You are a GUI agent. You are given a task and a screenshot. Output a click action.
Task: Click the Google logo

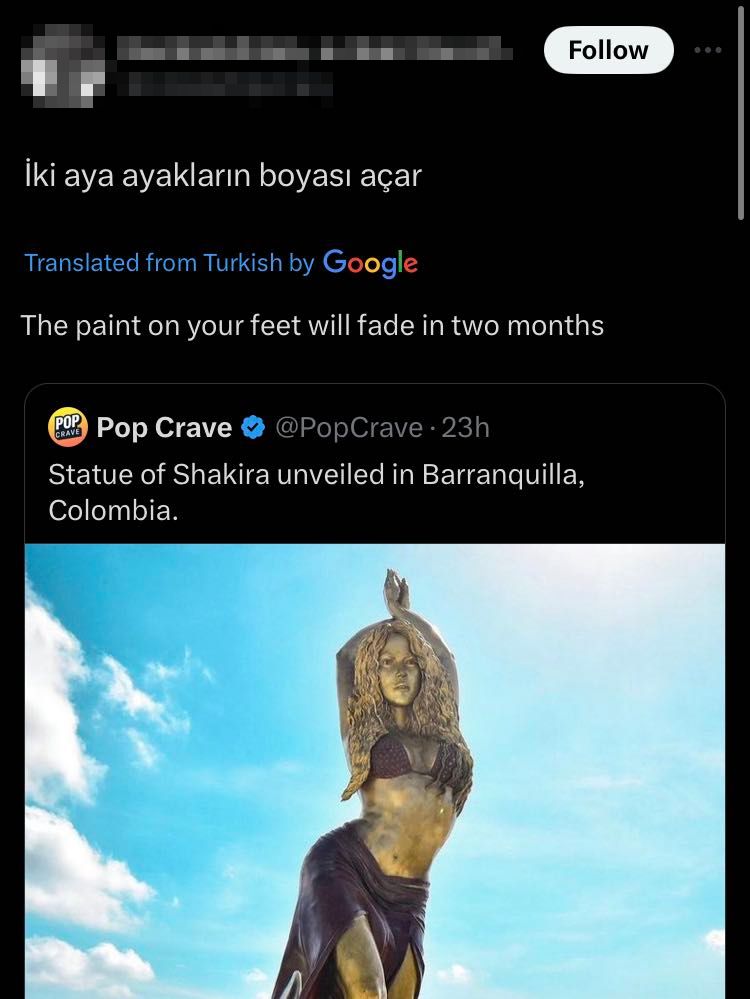[x=370, y=263]
